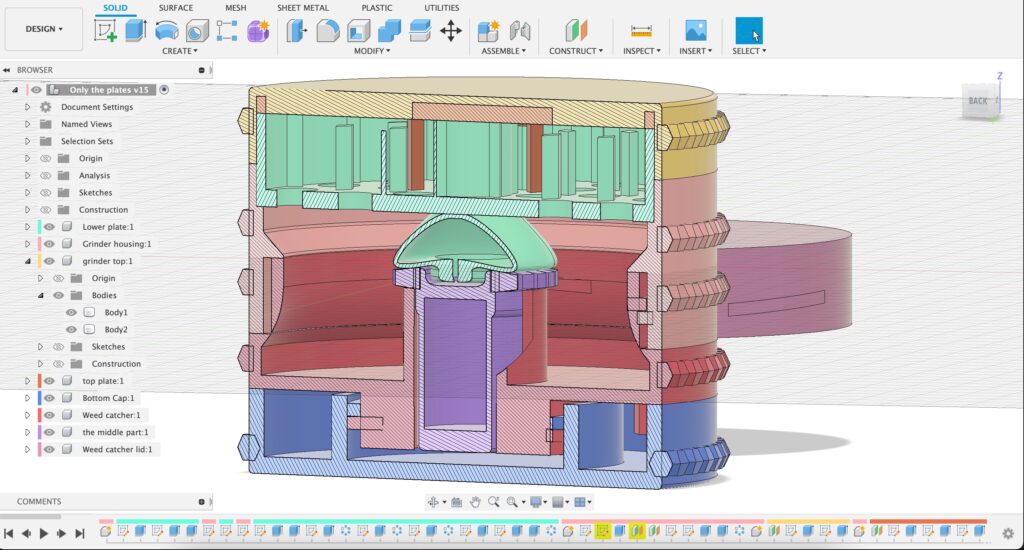Click the CONSTRUCT dropdown label
Screen dimensions: 1024x550
click(x=575, y=51)
